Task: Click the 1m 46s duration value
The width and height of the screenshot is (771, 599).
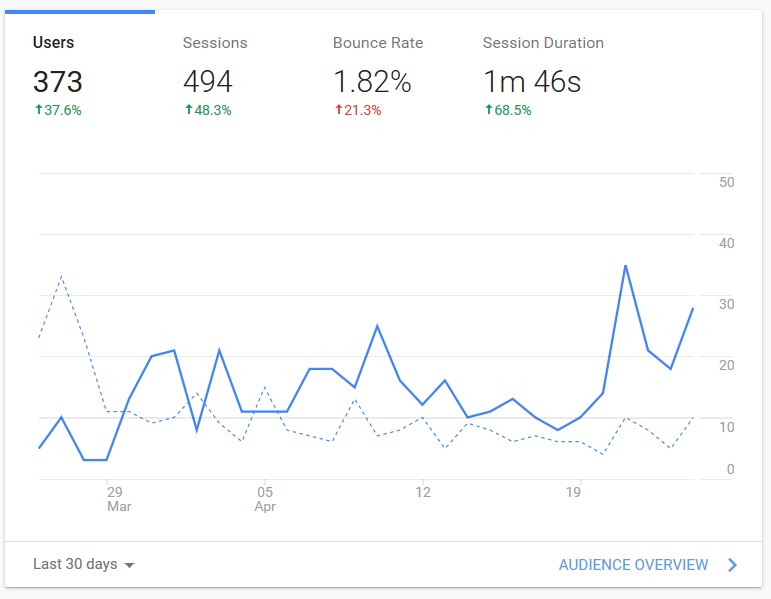Action: point(531,81)
